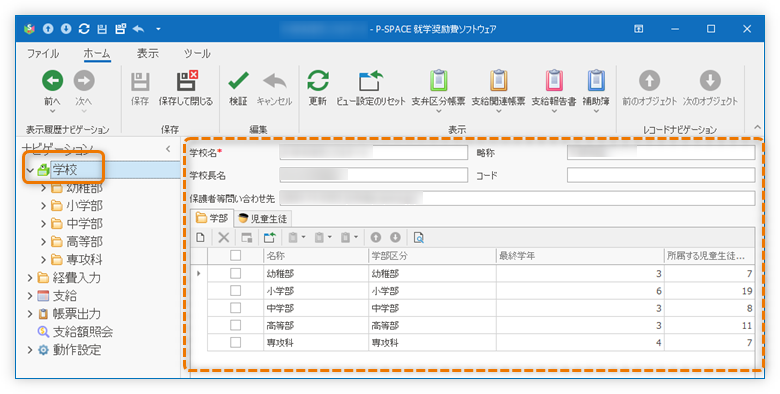Toggle the select-all checkbox in grid header

(235, 255)
